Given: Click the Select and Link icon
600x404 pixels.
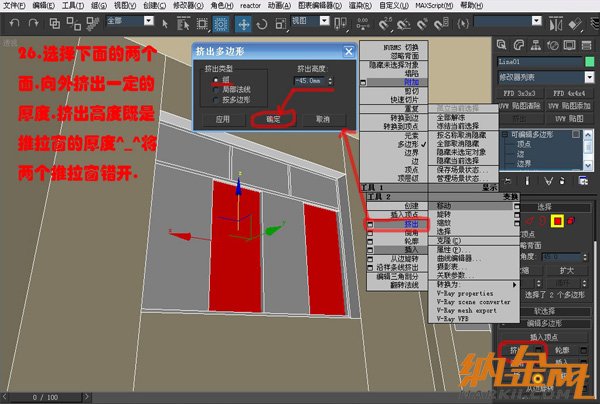Looking at the screenshot, I should (x=55, y=24).
